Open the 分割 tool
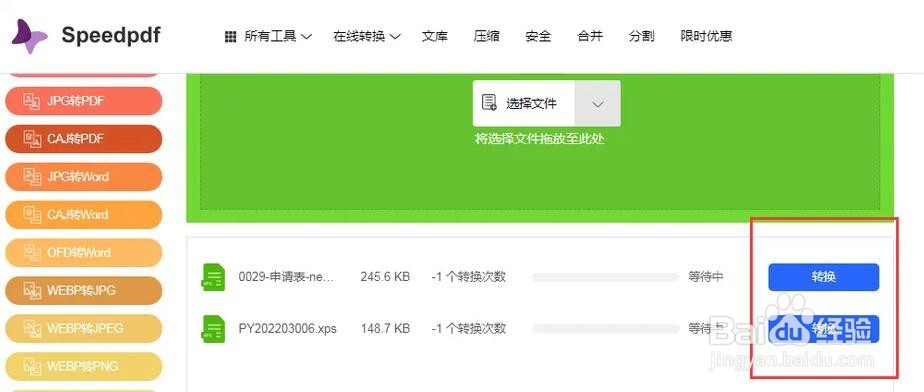924x392 pixels. (641, 37)
